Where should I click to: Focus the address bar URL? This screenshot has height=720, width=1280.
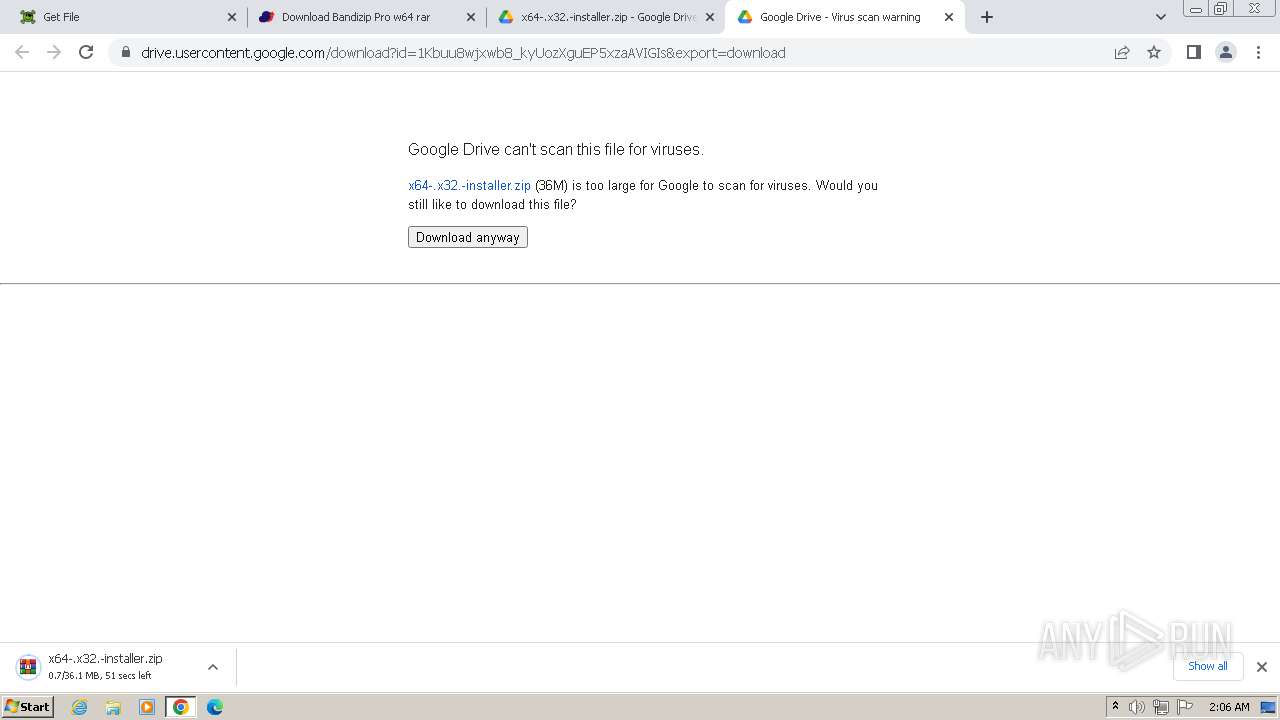(x=463, y=53)
